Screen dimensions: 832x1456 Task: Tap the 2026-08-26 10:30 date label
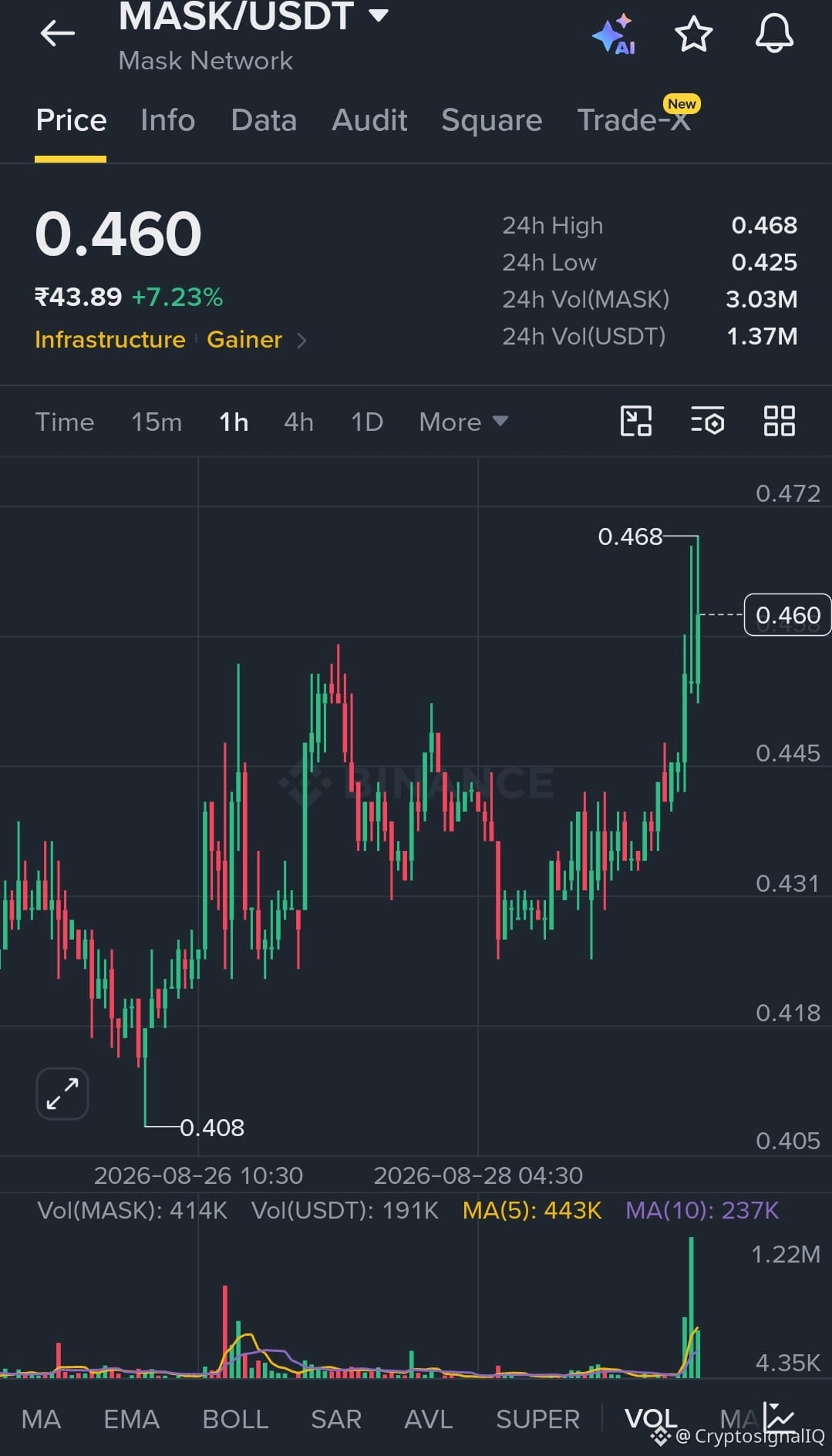click(x=198, y=1175)
